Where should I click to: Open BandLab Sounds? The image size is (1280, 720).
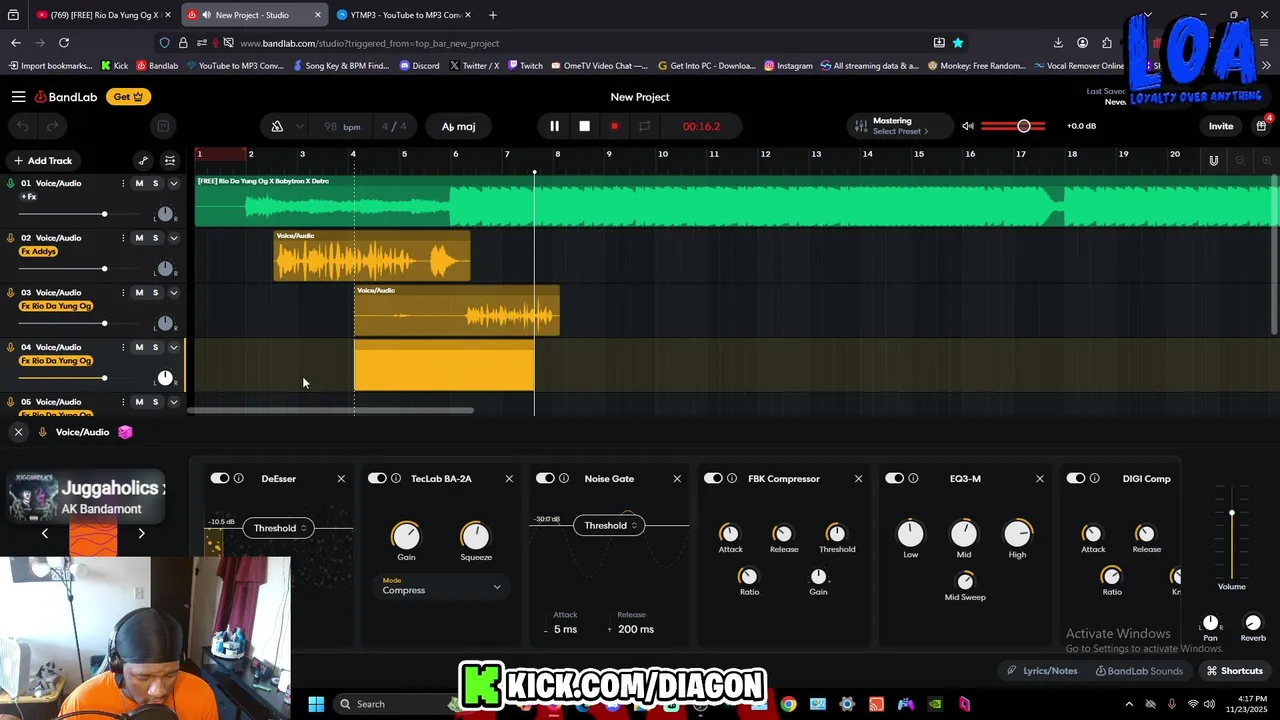pyautogui.click(x=1139, y=671)
